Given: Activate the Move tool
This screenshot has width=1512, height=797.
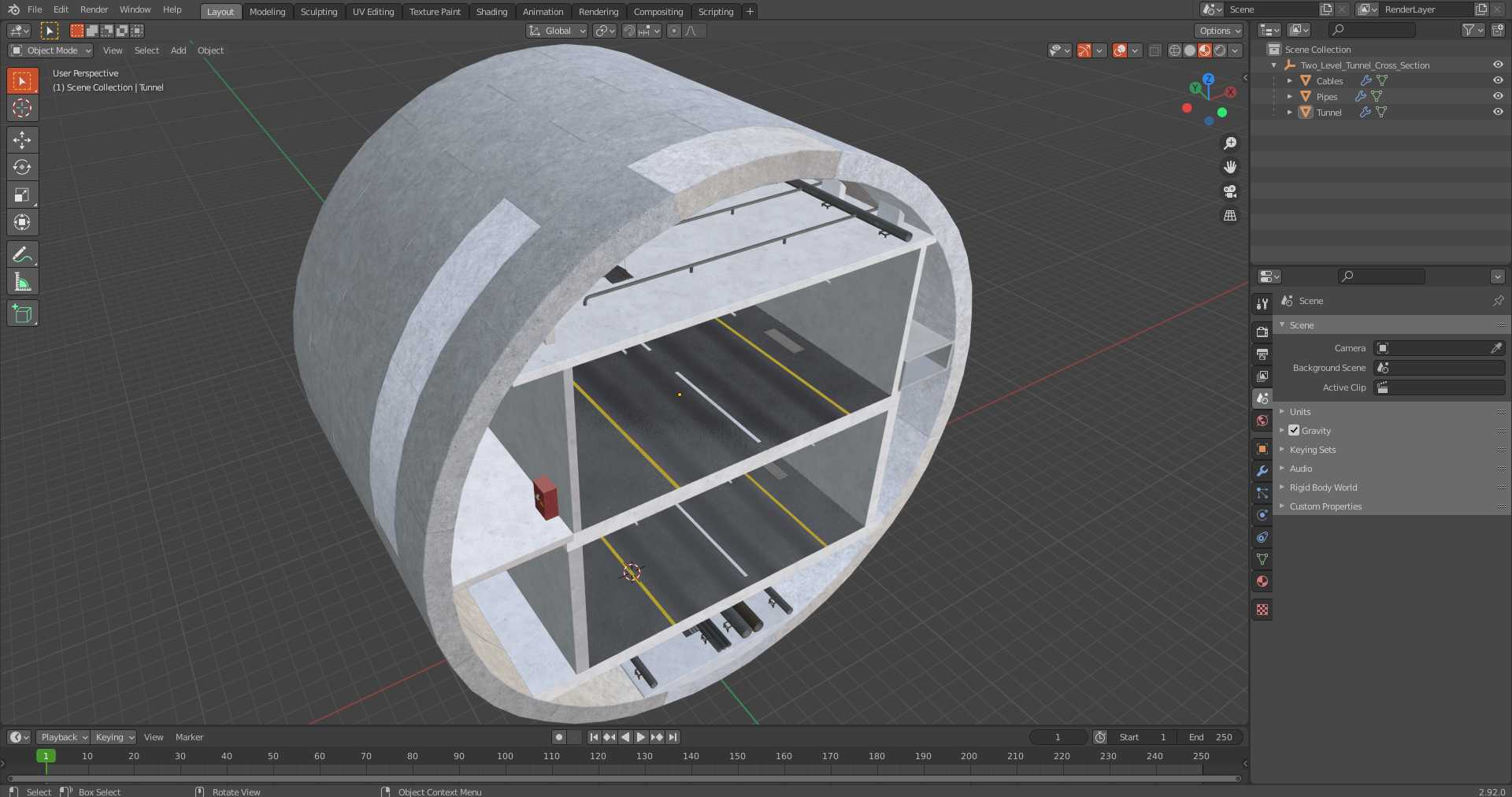Looking at the screenshot, I should point(22,140).
